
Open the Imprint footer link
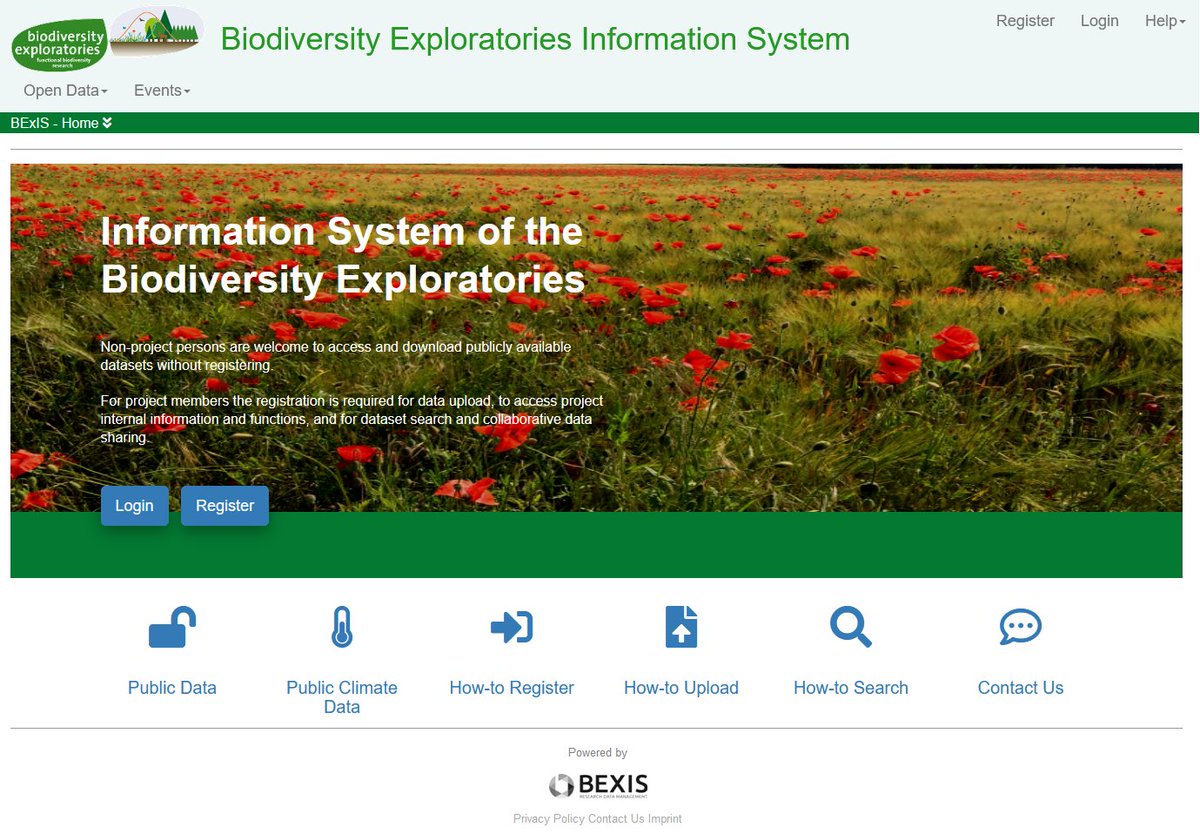click(x=665, y=819)
